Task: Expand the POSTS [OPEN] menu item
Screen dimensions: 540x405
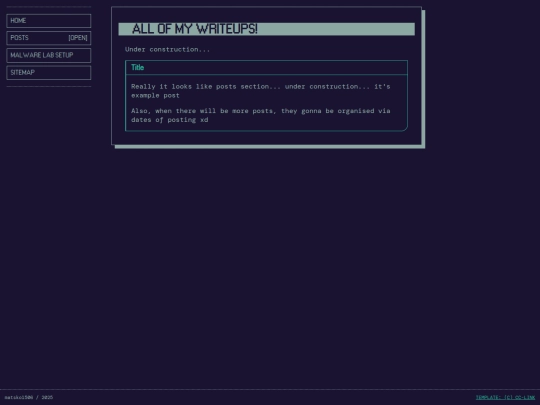Action: 49,38
